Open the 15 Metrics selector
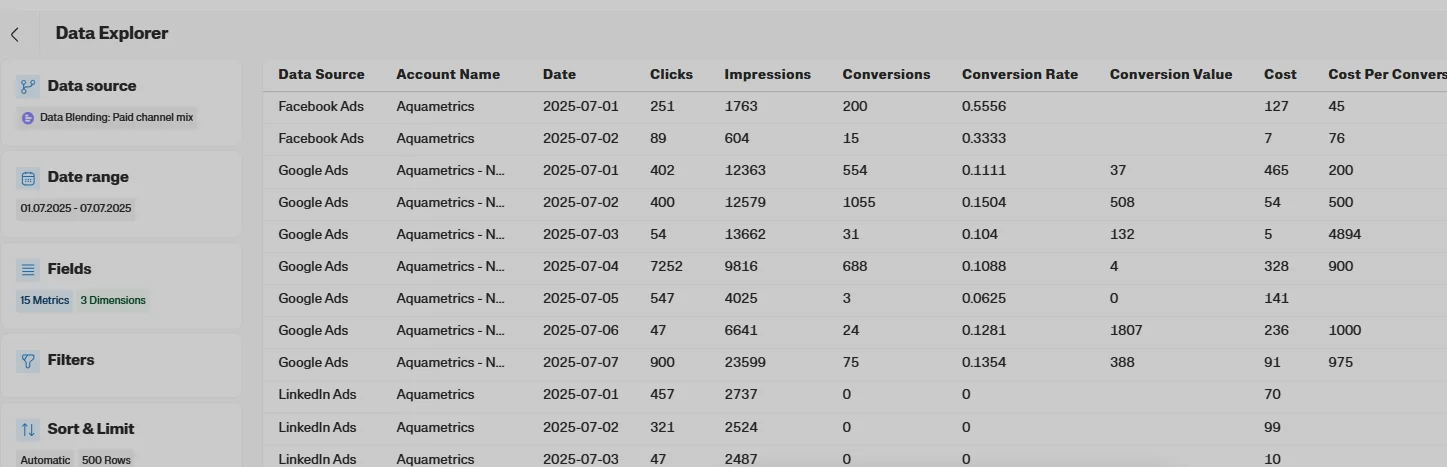The height and width of the screenshot is (467, 1447). (x=43, y=300)
